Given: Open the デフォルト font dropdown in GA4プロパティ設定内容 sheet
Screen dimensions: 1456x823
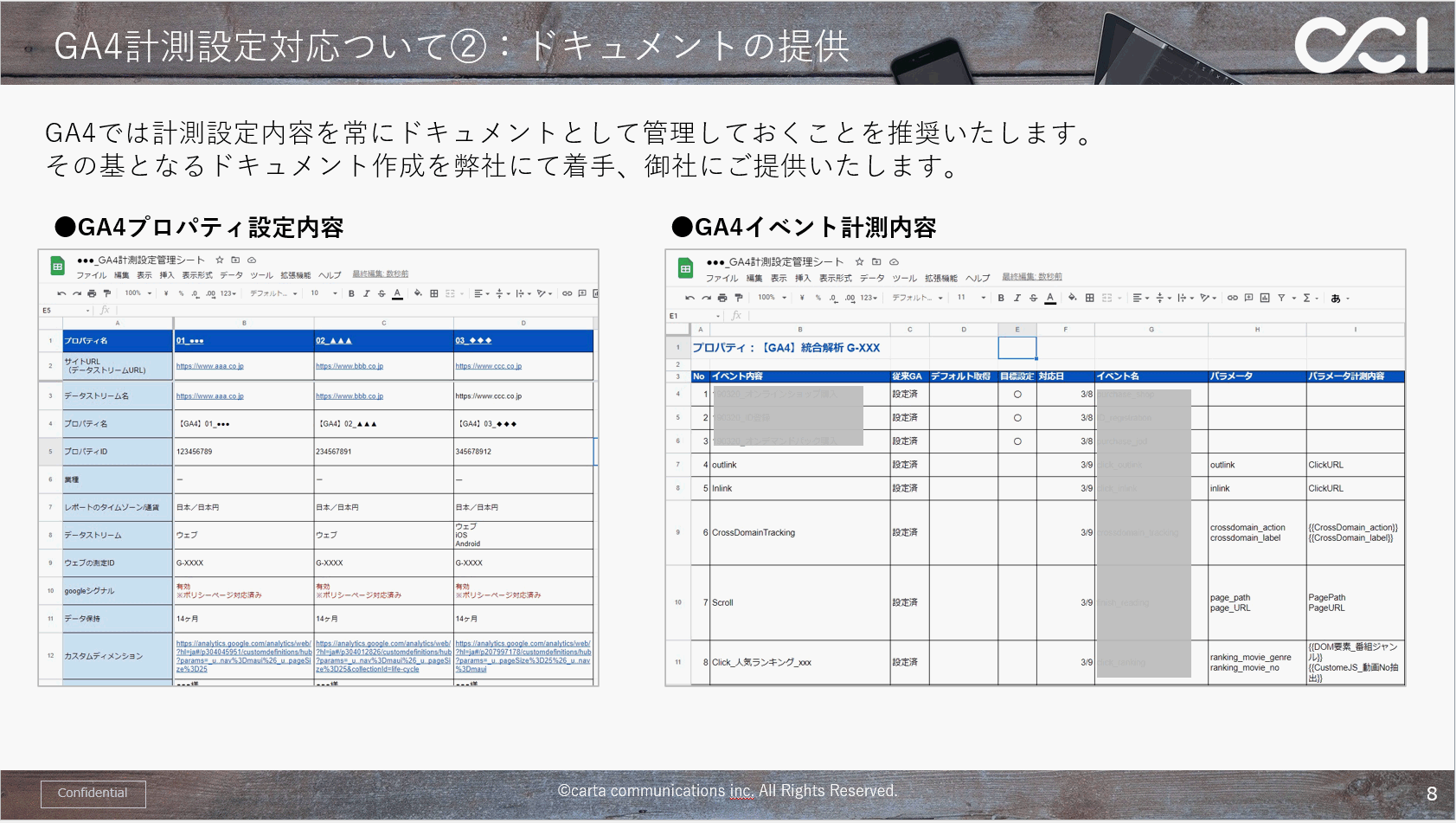Looking at the screenshot, I should click(x=273, y=293).
